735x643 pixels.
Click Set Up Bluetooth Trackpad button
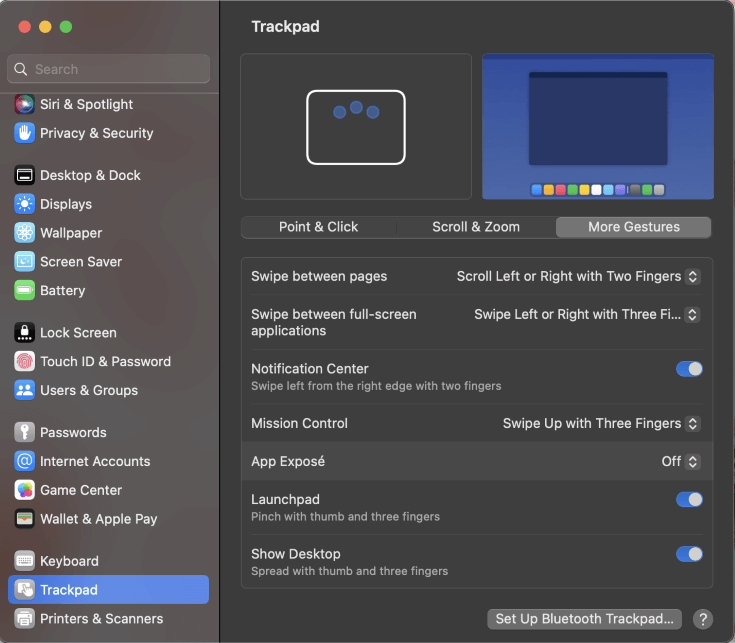point(585,619)
